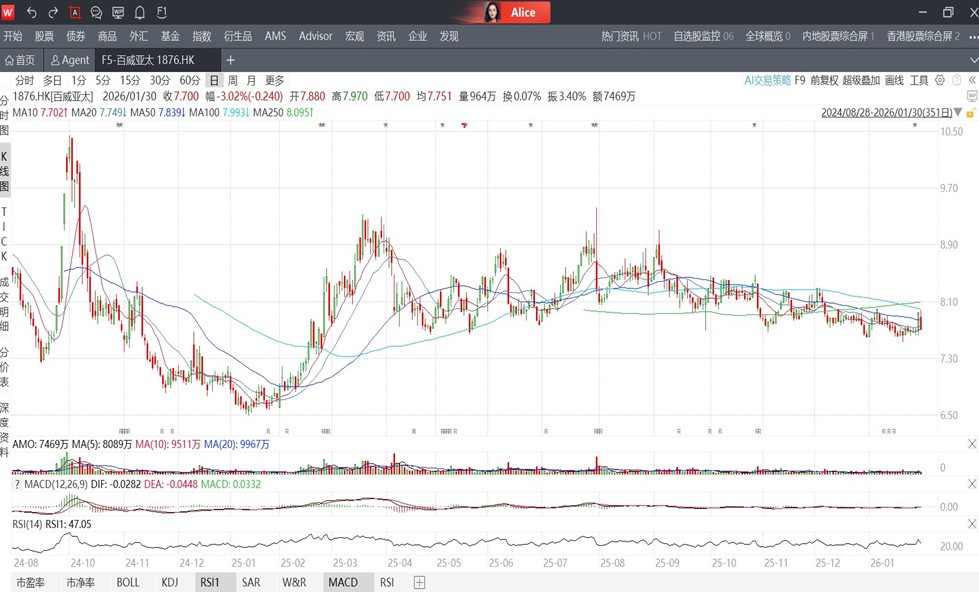
Task: Click the F1 help icon
Action: [162, 12]
